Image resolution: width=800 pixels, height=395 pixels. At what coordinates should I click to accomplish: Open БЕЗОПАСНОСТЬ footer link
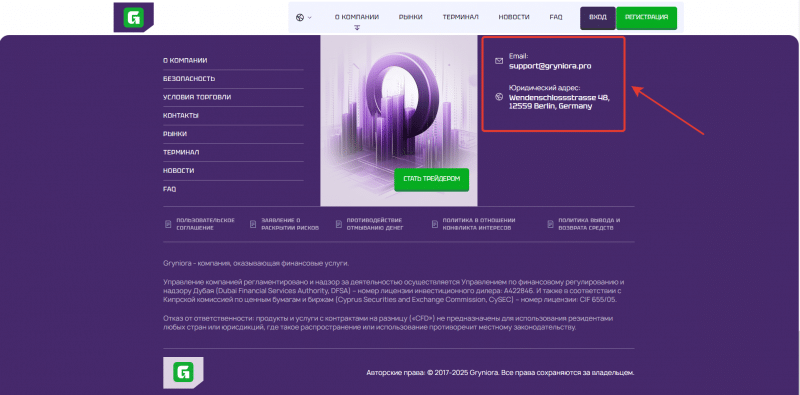click(x=189, y=79)
